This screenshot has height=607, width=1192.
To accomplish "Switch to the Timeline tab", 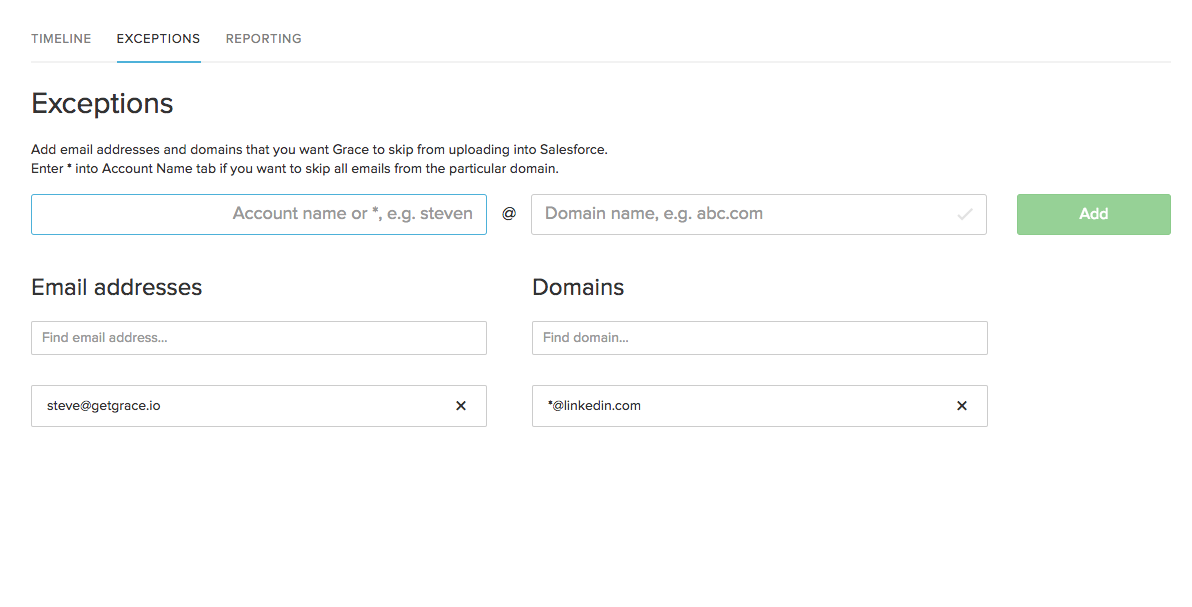I will tap(61, 39).
